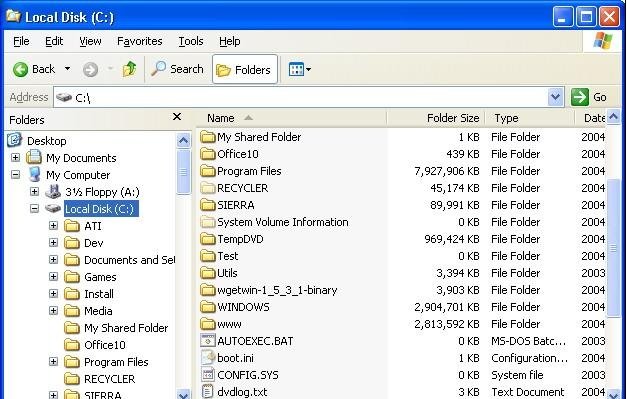The width and height of the screenshot is (627, 399).
Task: Collapse the Local Disk (C:) node
Action: [x=34, y=208]
